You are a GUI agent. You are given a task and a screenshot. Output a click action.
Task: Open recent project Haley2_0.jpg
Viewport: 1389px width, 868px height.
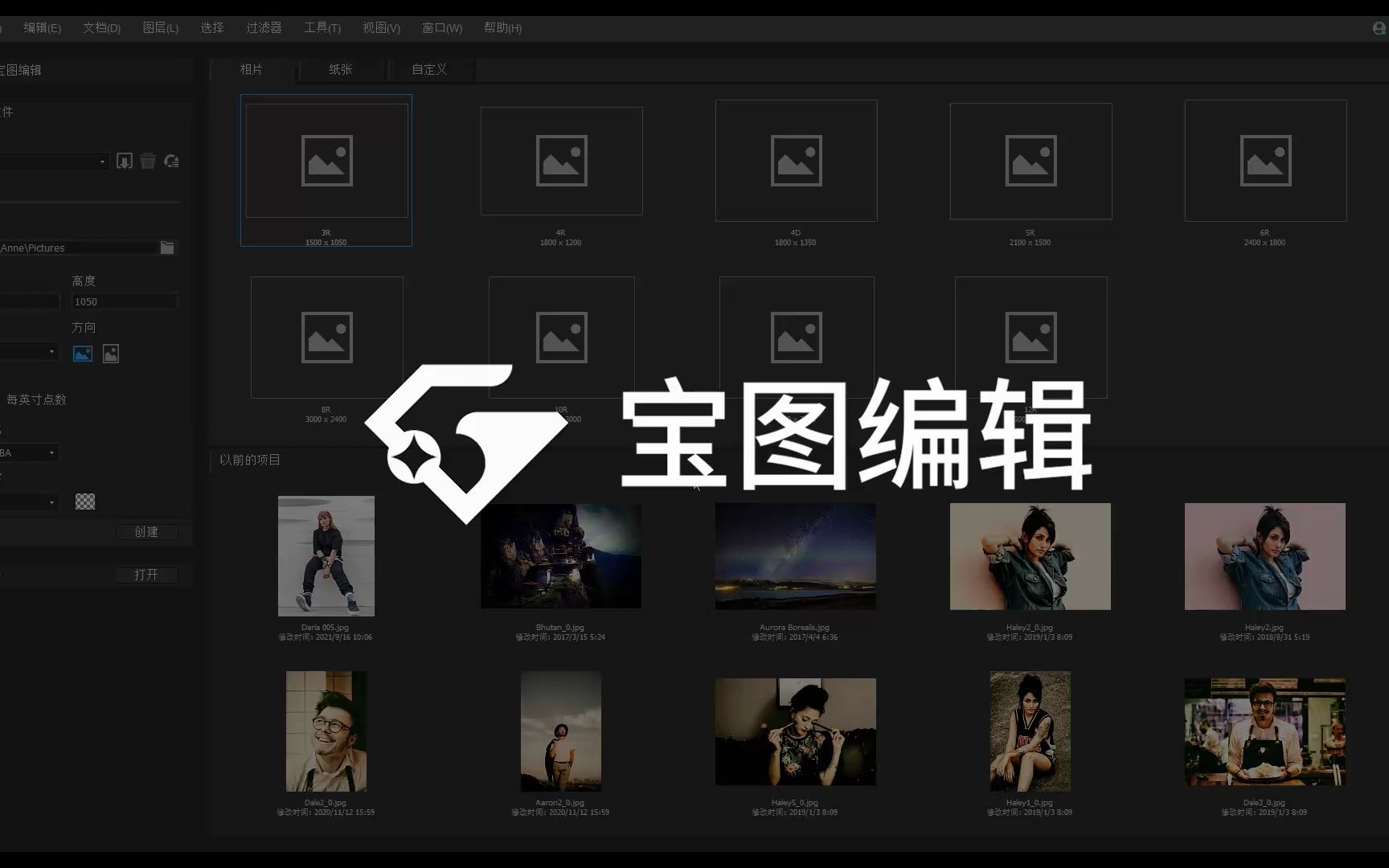tap(1030, 556)
